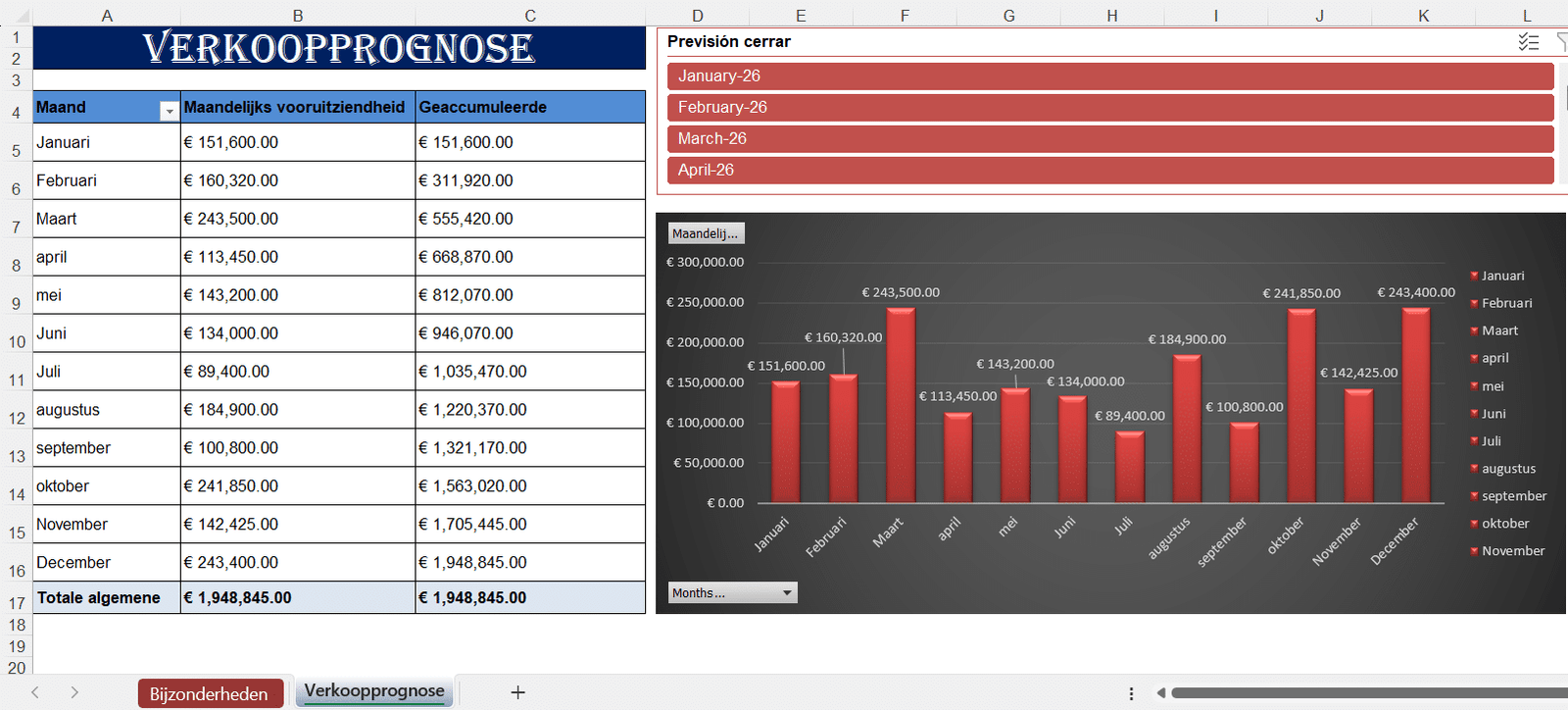Open the Maand column filter dropdown
1568x710 pixels.
point(169,112)
